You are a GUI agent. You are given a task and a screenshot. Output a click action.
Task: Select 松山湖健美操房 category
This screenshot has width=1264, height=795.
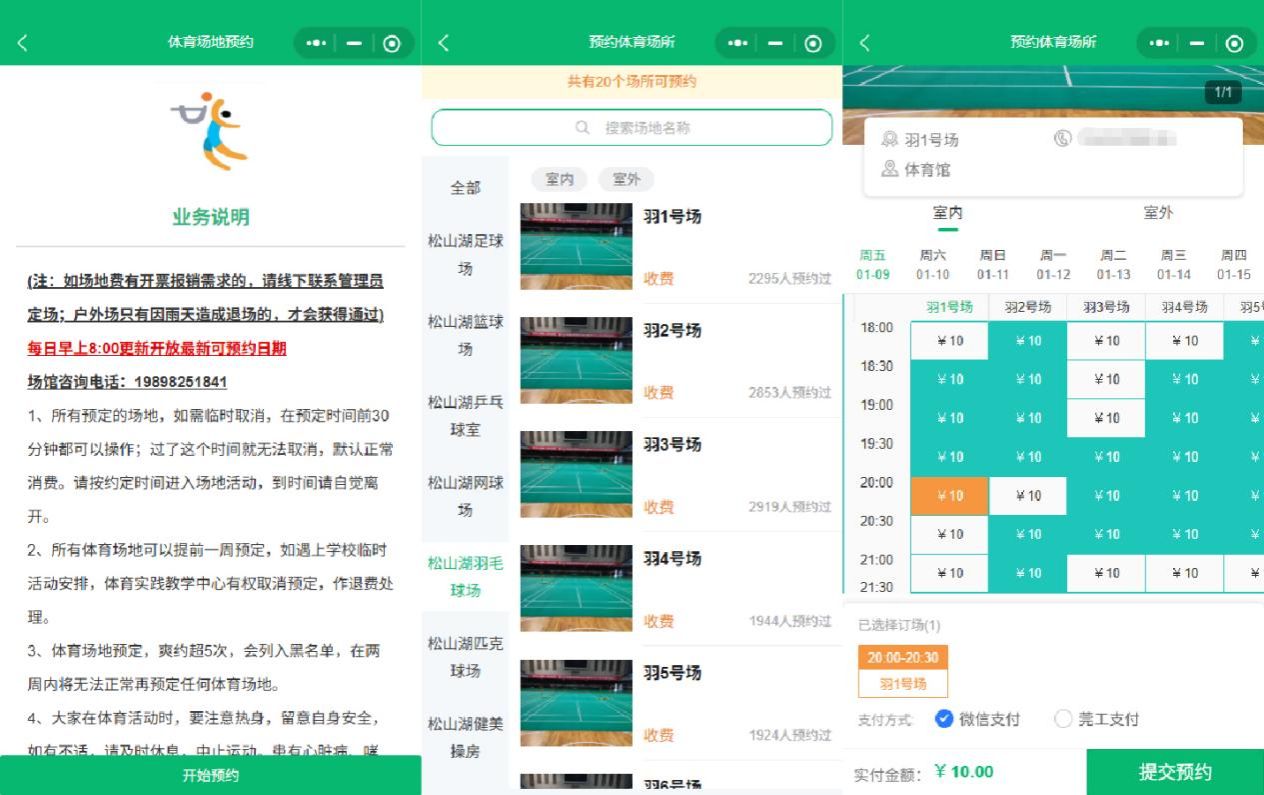coord(465,737)
